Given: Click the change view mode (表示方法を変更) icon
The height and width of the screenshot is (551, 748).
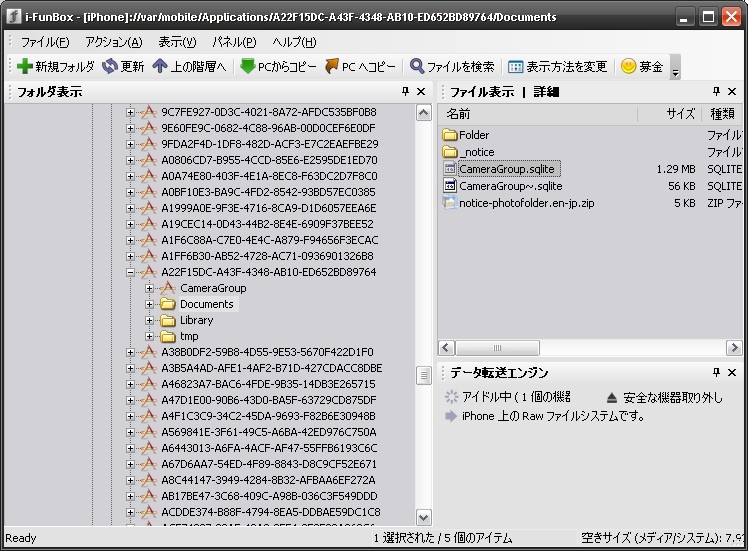Looking at the screenshot, I should coord(515,67).
